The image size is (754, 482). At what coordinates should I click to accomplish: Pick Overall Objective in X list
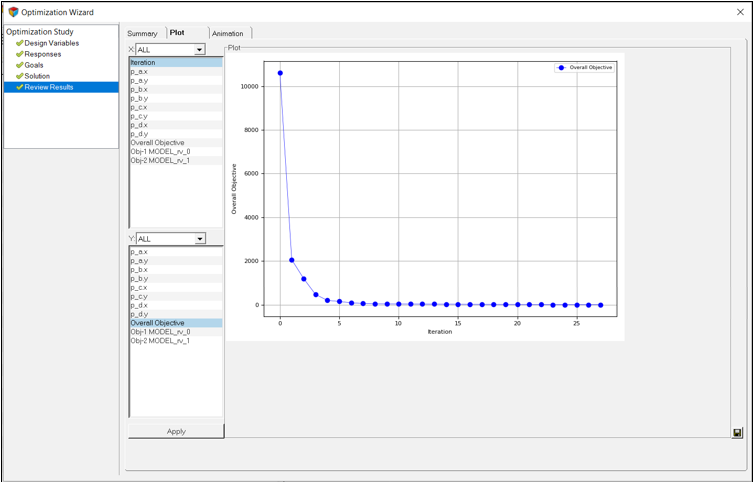[157, 142]
